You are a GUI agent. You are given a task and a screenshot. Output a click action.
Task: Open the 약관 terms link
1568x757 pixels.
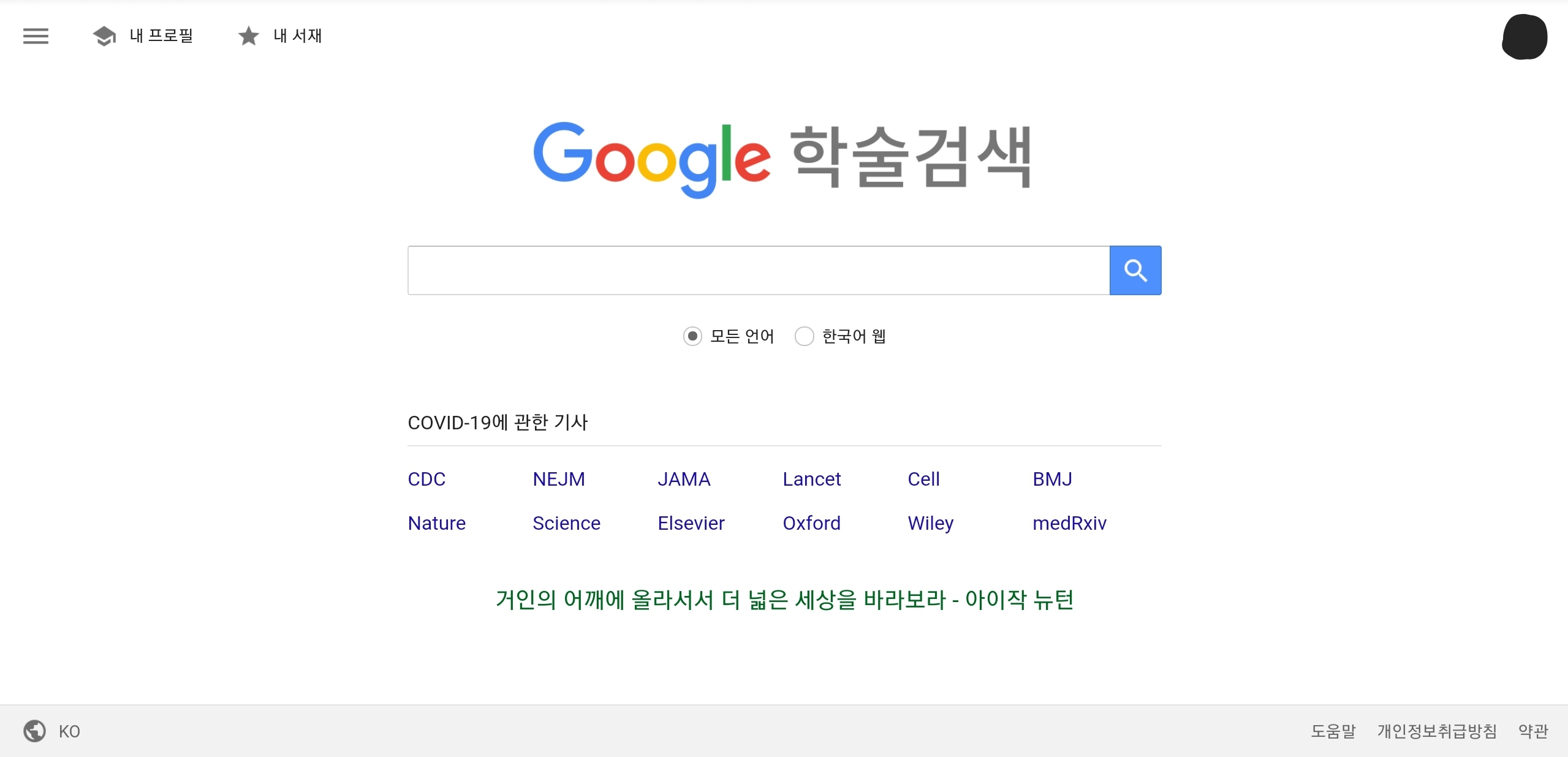coord(1533,731)
